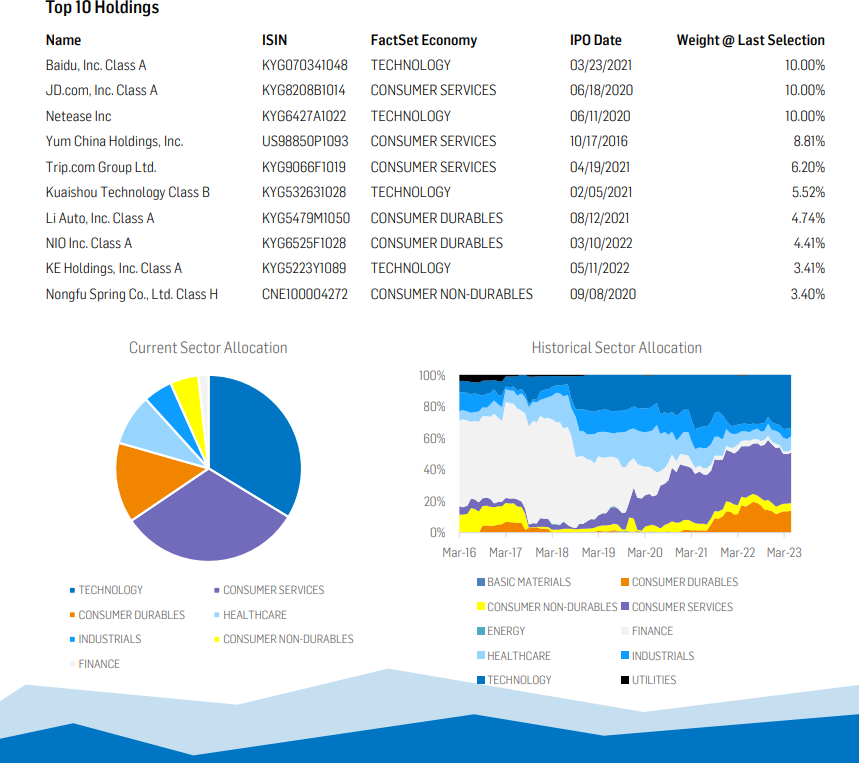This screenshot has width=859, height=763.
Task: Click the Consumer Non-Durables pie legend swatch
Action: click(217, 639)
